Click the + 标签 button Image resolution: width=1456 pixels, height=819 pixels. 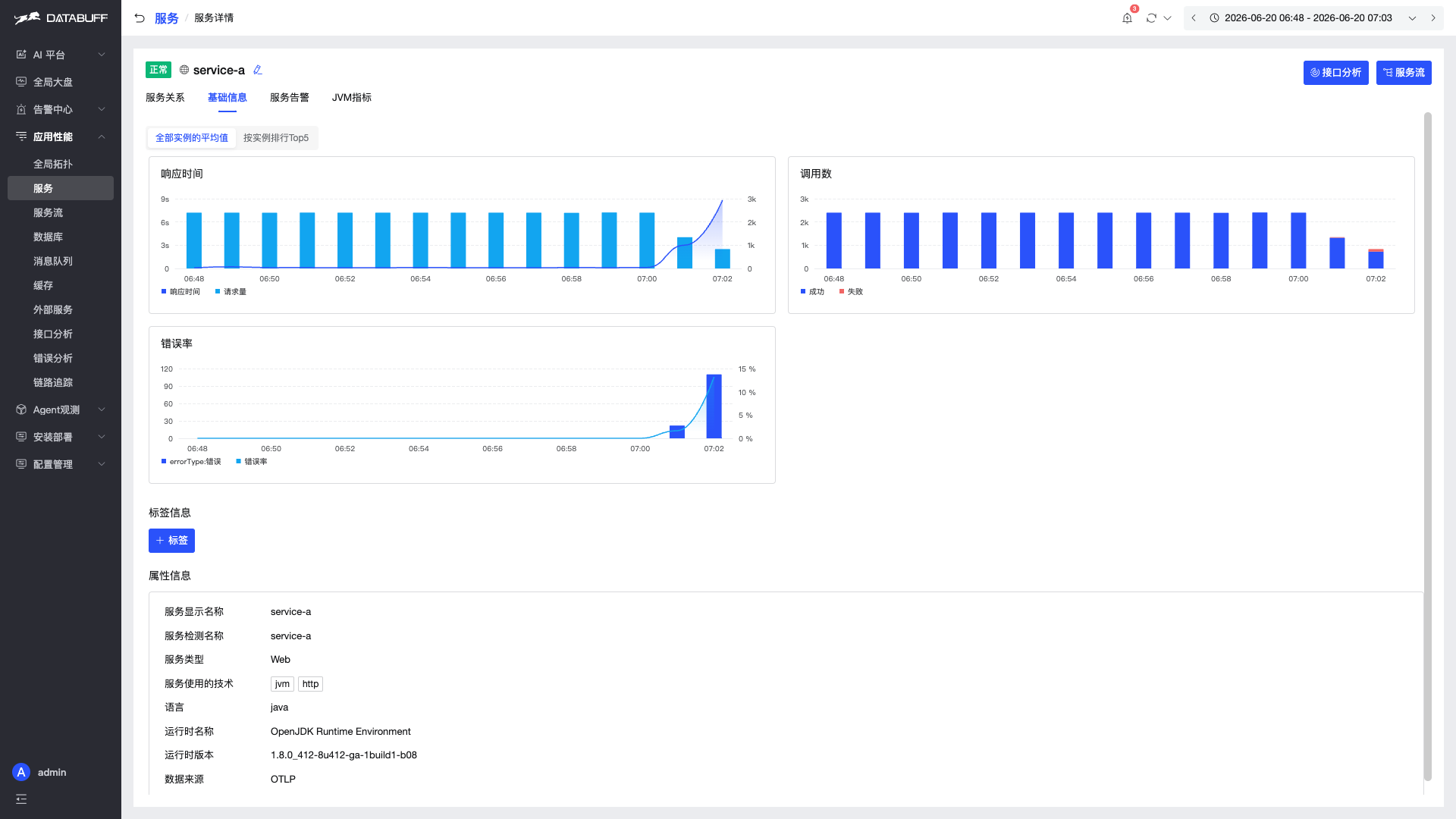point(171,541)
